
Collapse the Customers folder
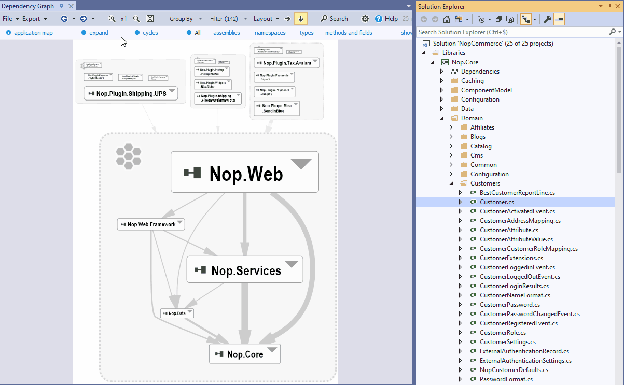[x=451, y=183]
